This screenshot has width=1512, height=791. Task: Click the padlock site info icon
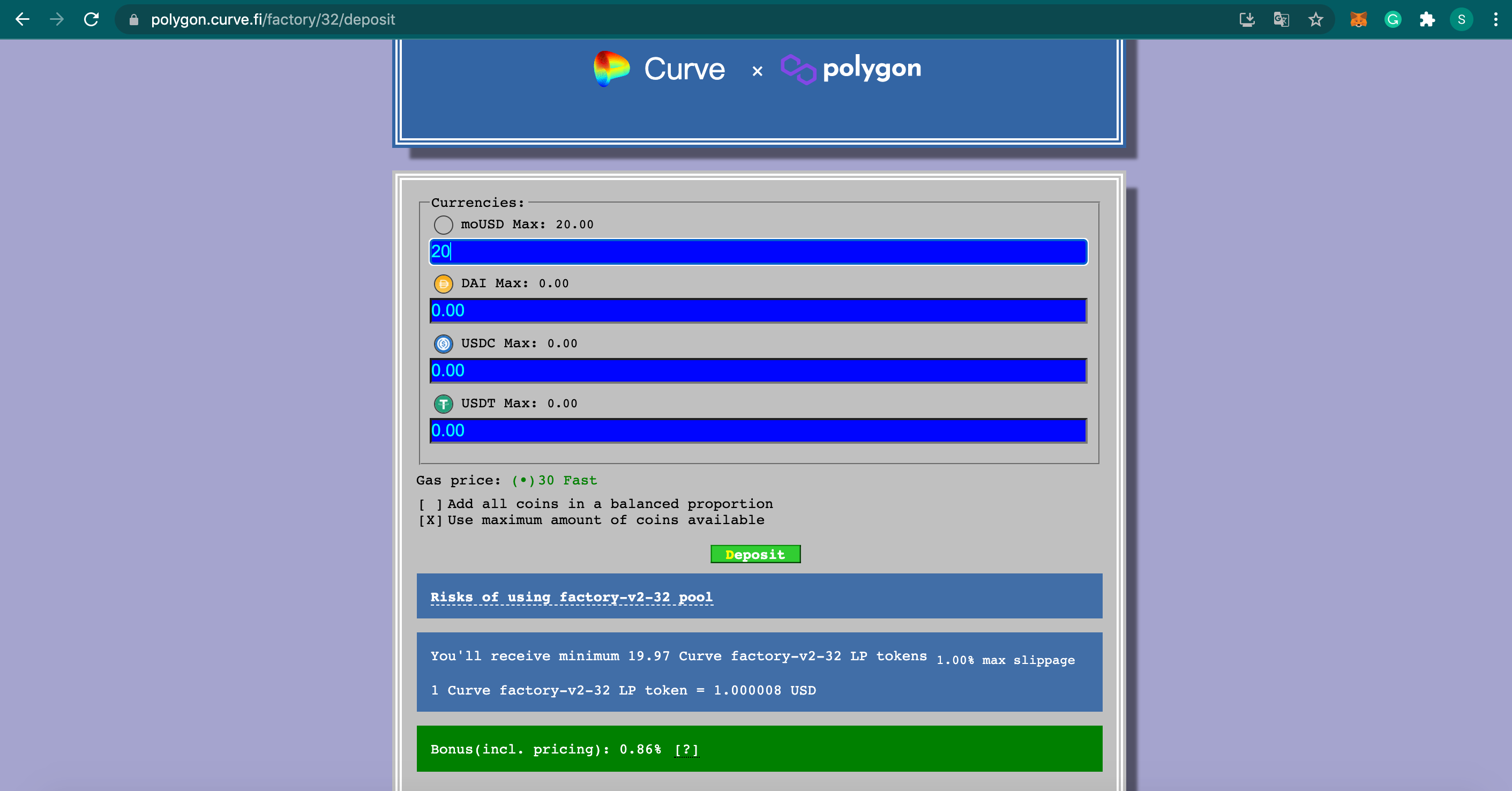pyautogui.click(x=134, y=20)
